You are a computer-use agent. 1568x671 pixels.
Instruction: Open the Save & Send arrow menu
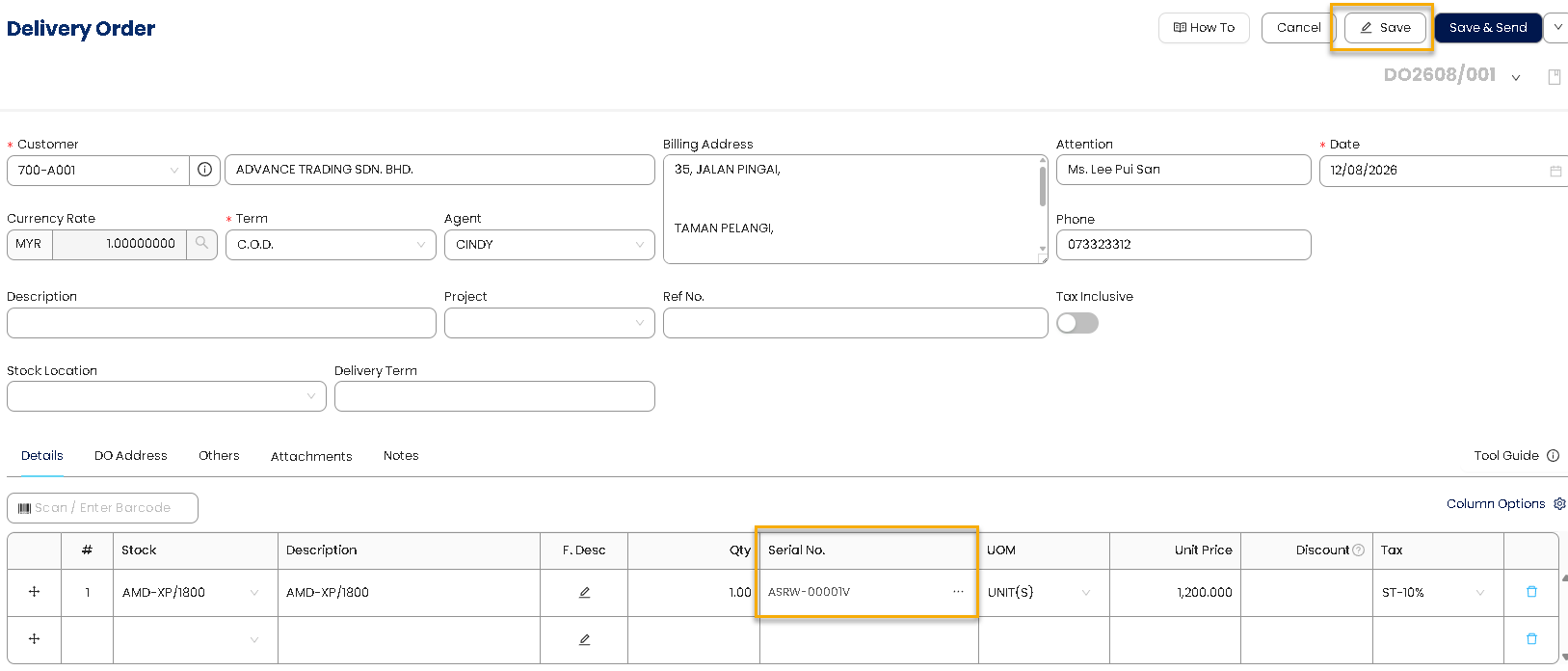pyautogui.click(x=1556, y=28)
